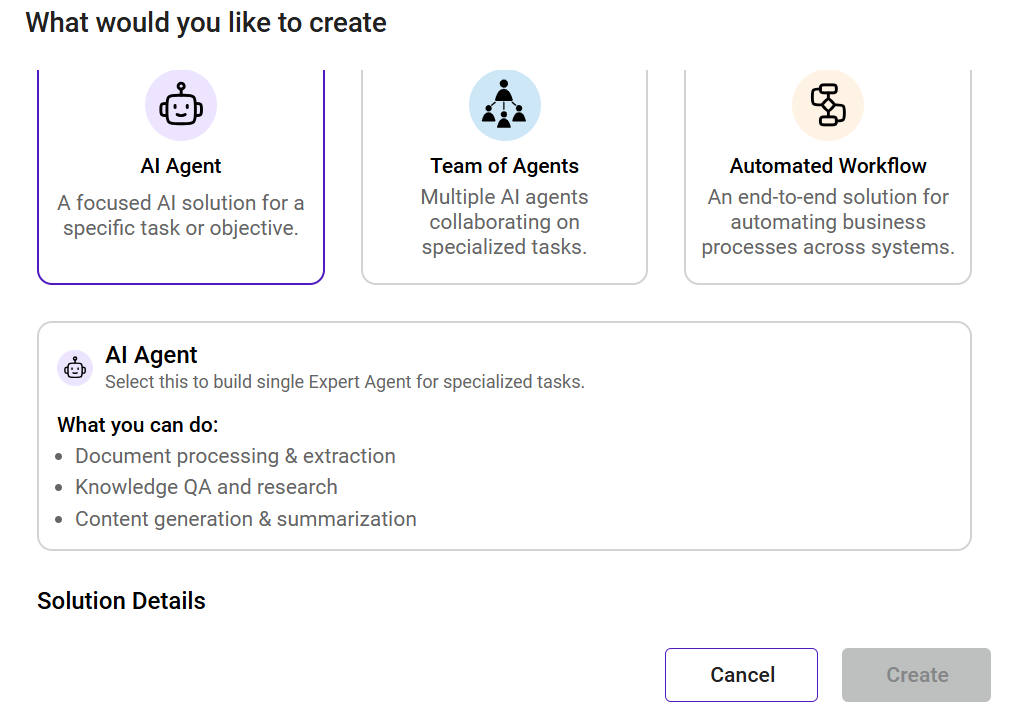The image size is (1016, 716).
Task: Pick the Automated Workflow option title
Action: (x=828, y=166)
